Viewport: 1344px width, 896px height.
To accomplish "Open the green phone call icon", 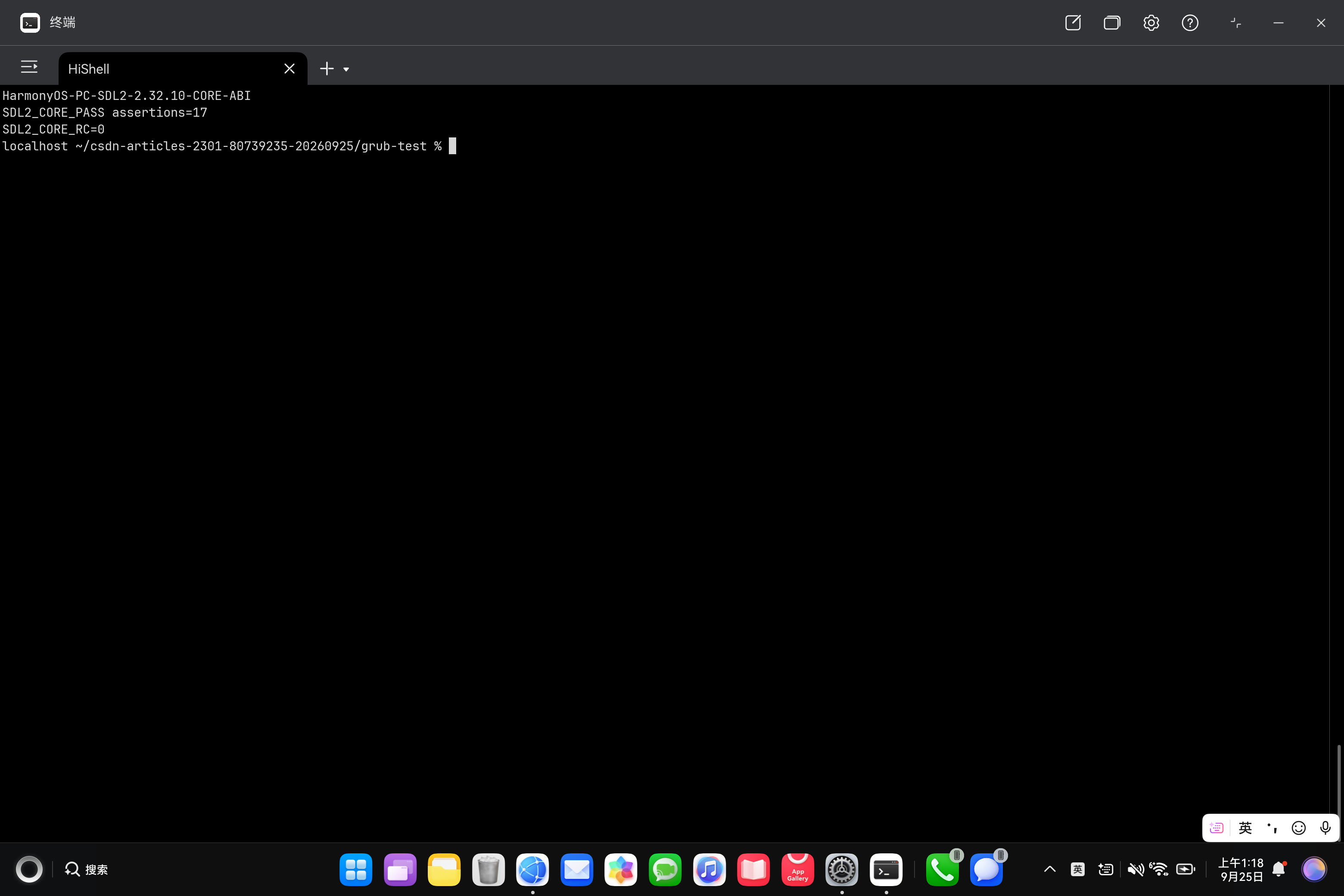I will pos(942,869).
